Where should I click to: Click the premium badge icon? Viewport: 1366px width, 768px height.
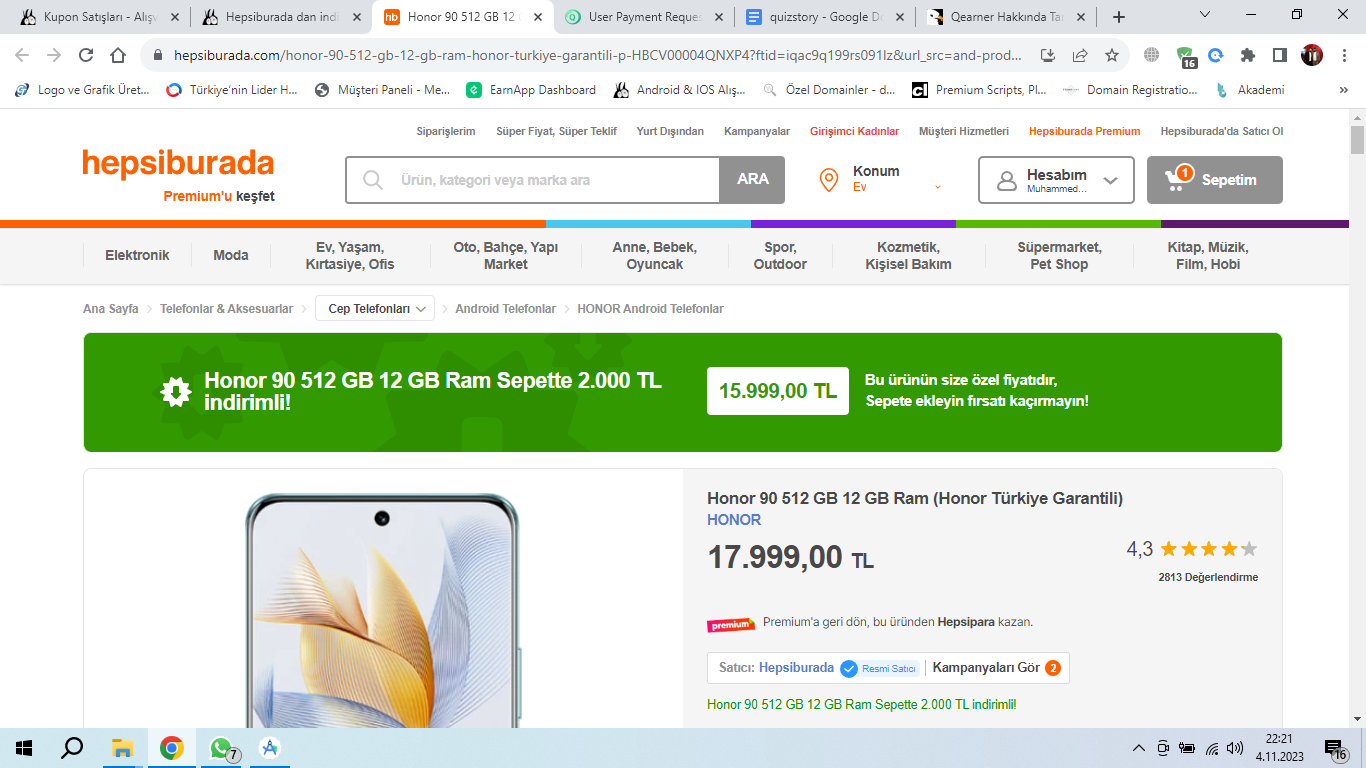click(731, 624)
